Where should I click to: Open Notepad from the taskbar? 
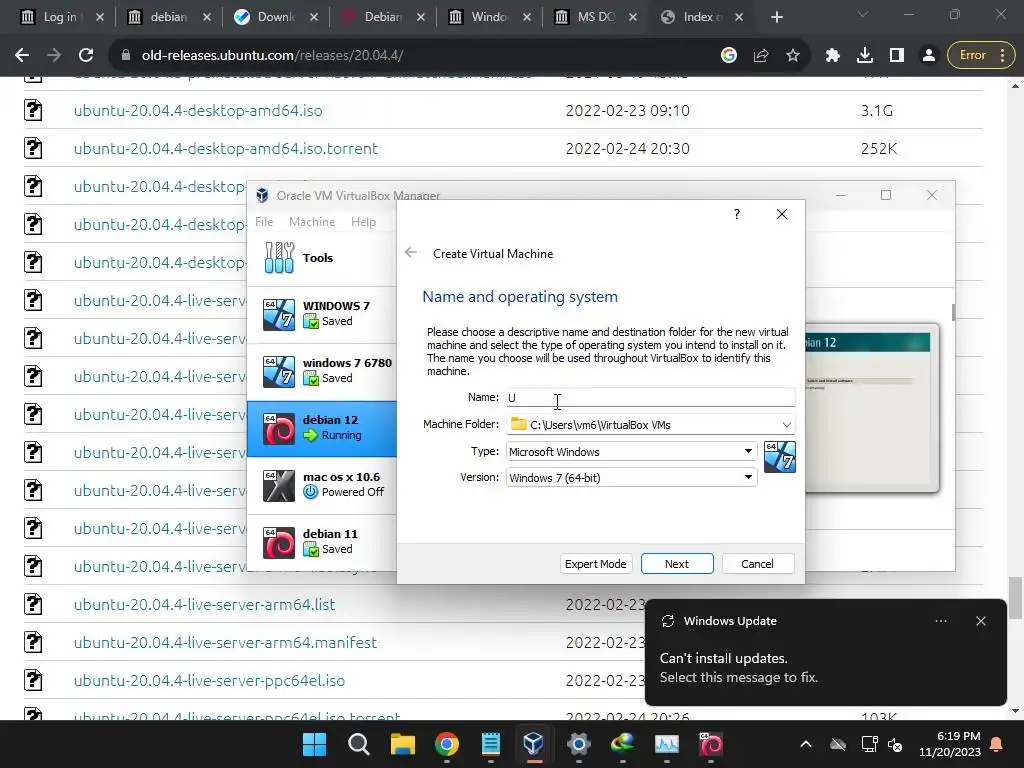(x=490, y=744)
